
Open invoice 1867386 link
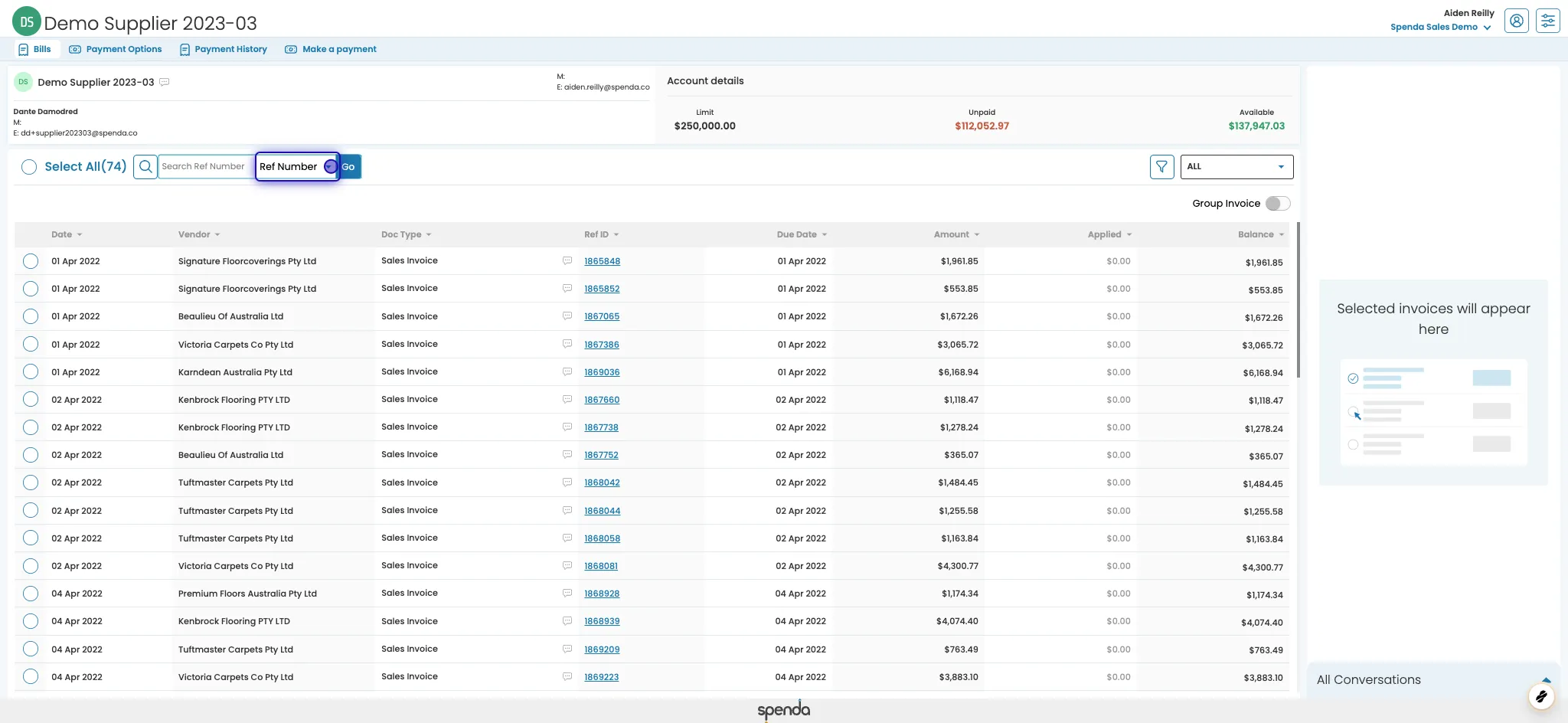(x=602, y=345)
